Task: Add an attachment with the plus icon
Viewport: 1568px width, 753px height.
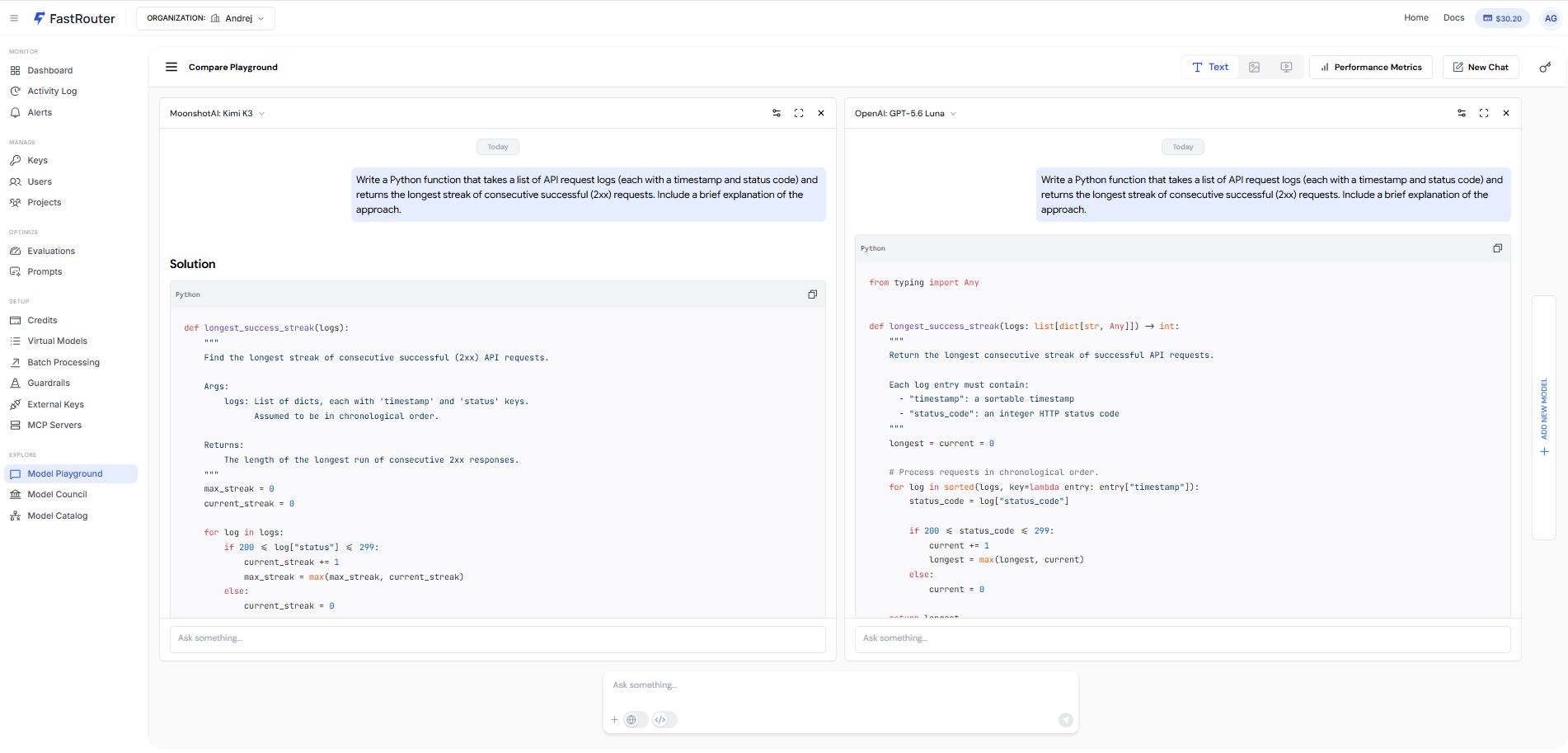Action: 614,720
